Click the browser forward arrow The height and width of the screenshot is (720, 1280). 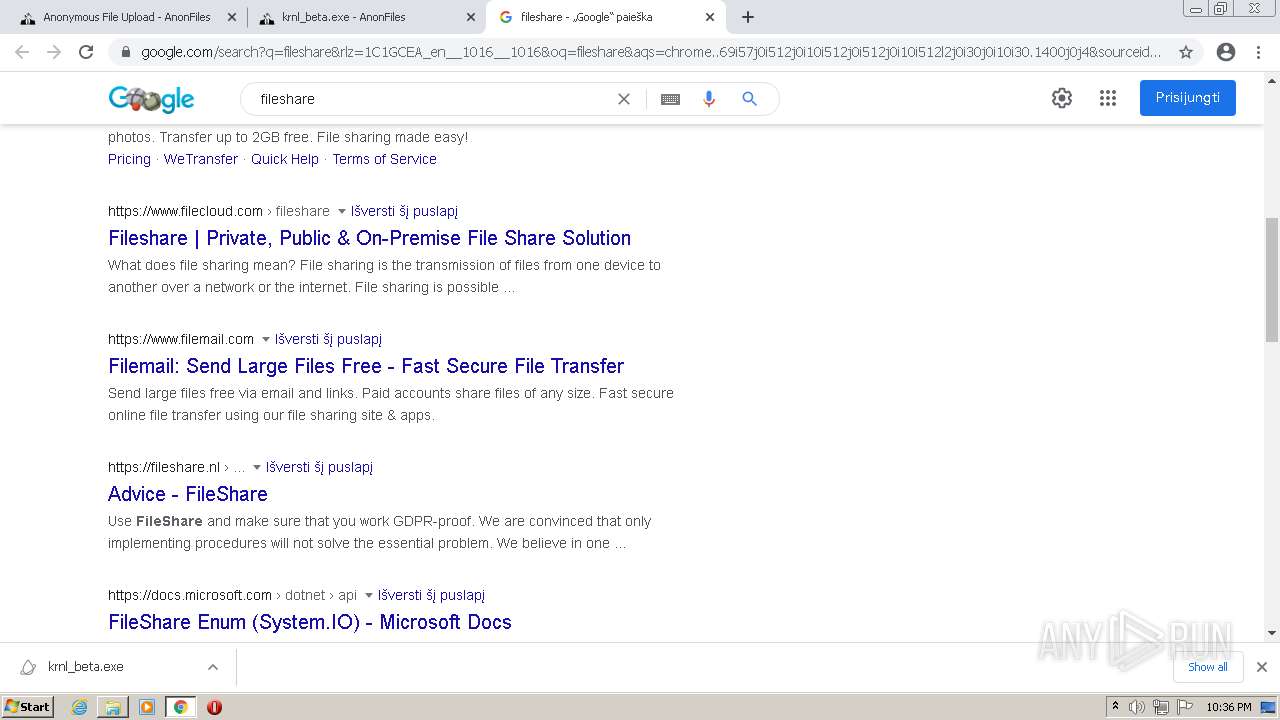(54, 52)
